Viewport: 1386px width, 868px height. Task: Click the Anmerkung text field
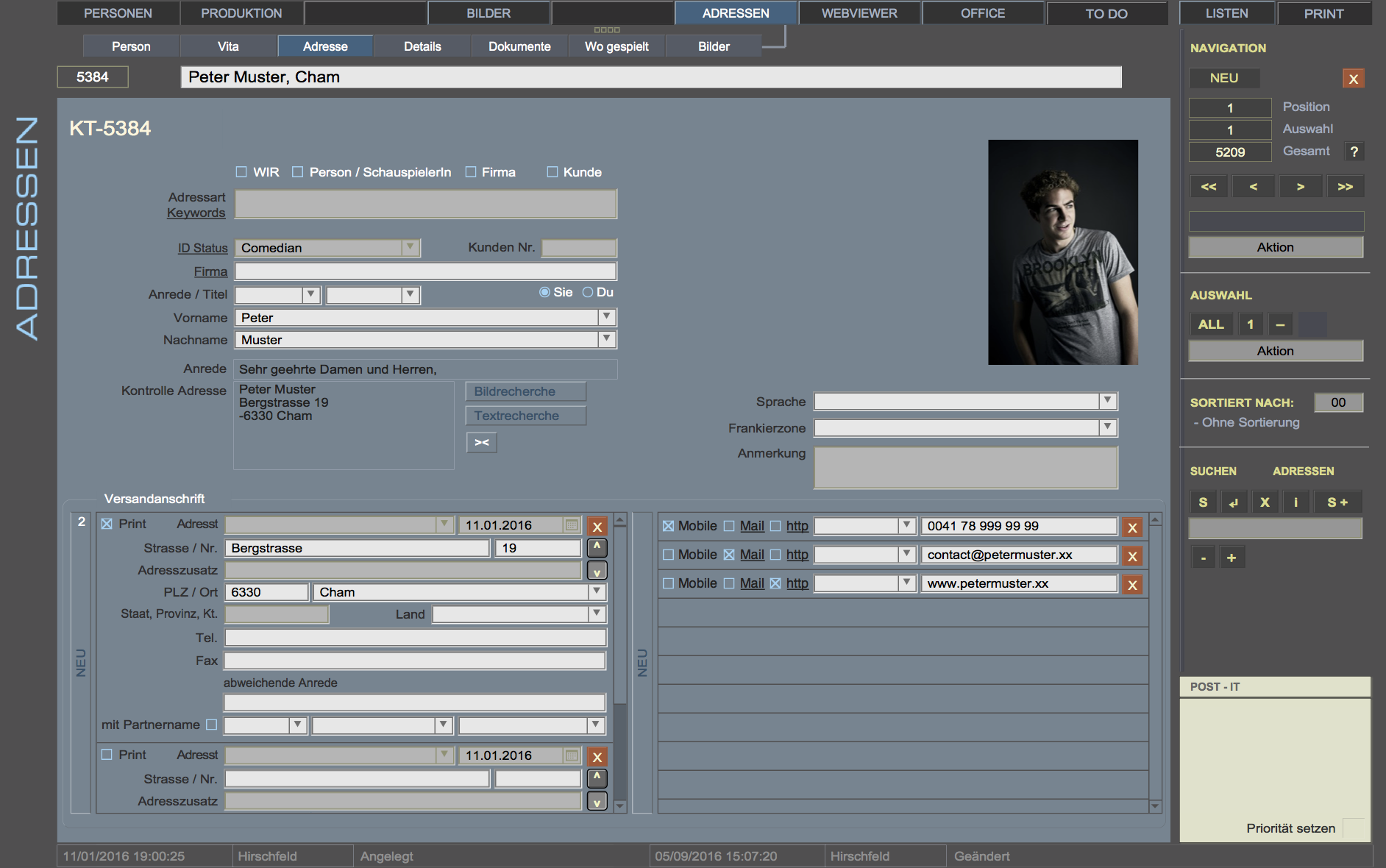pos(965,467)
